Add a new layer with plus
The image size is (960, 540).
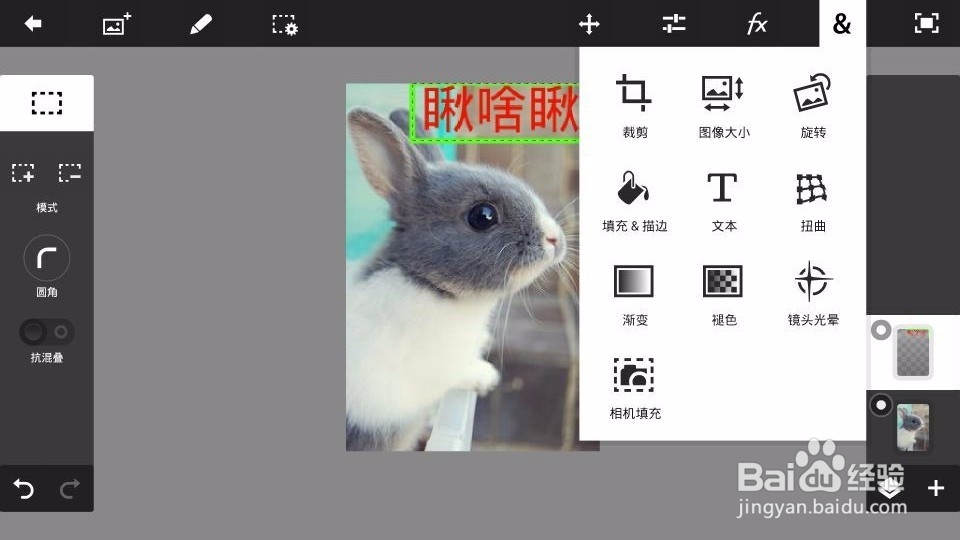click(x=936, y=488)
